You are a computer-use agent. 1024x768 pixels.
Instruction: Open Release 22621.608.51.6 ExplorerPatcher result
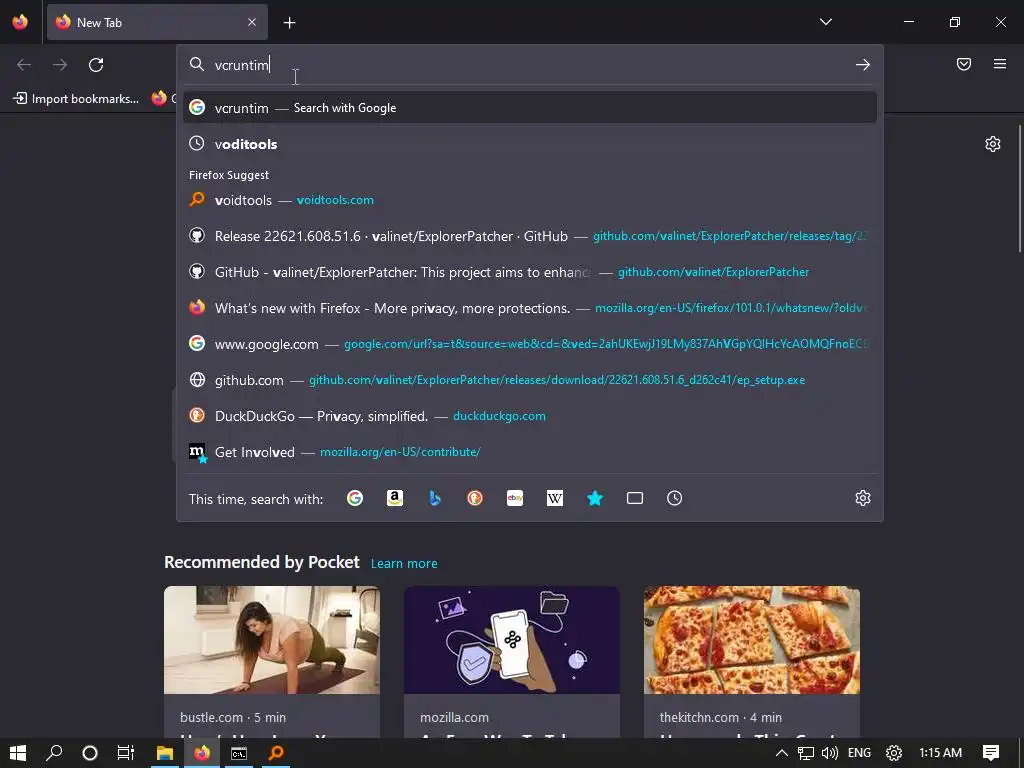click(x=530, y=236)
